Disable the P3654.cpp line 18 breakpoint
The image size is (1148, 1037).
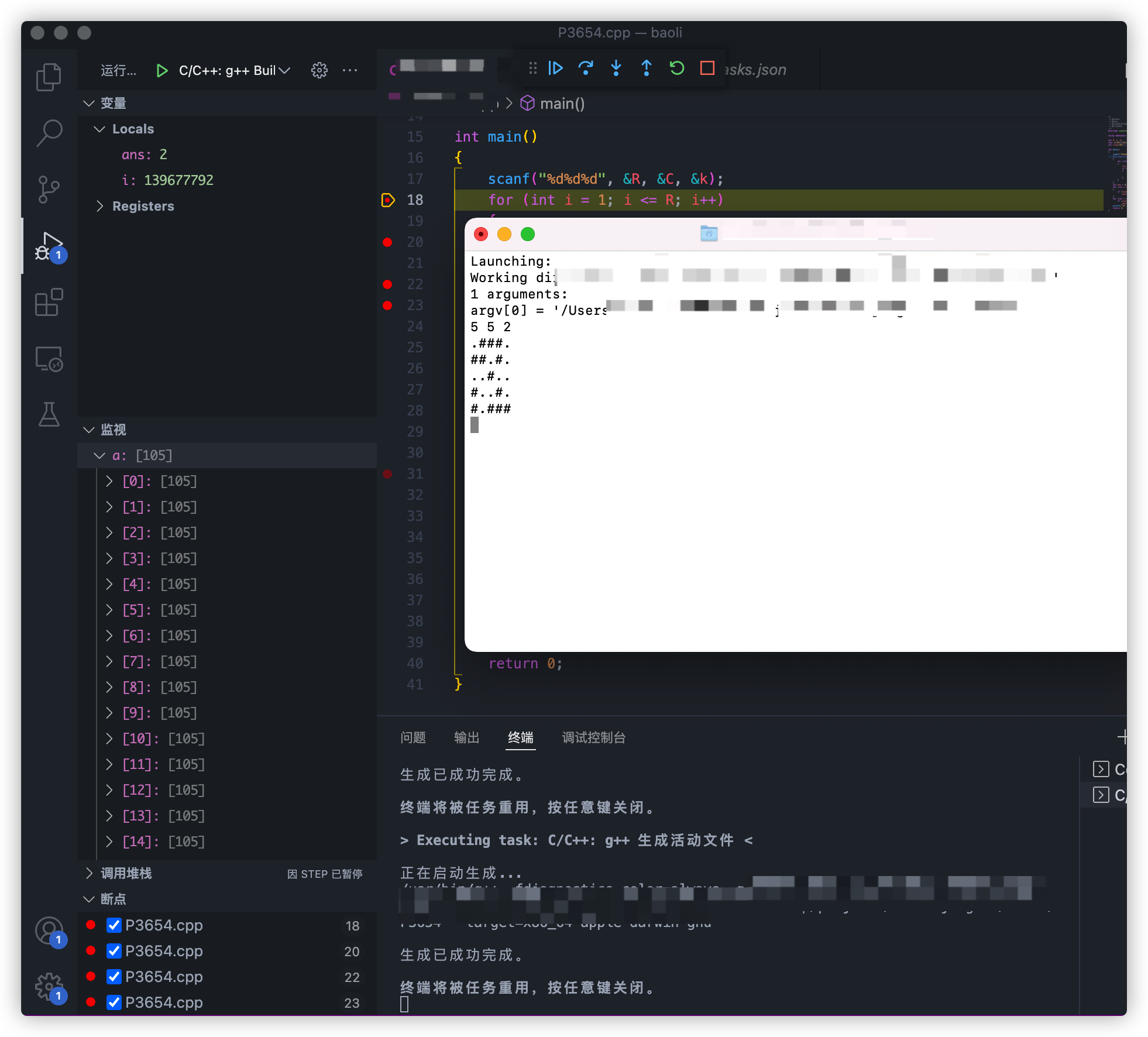(x=114, y=925)
